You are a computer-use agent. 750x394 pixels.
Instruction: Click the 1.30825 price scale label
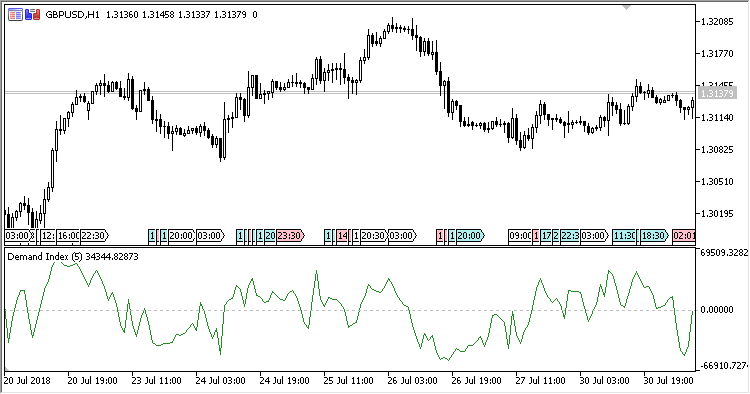point(717,150)
